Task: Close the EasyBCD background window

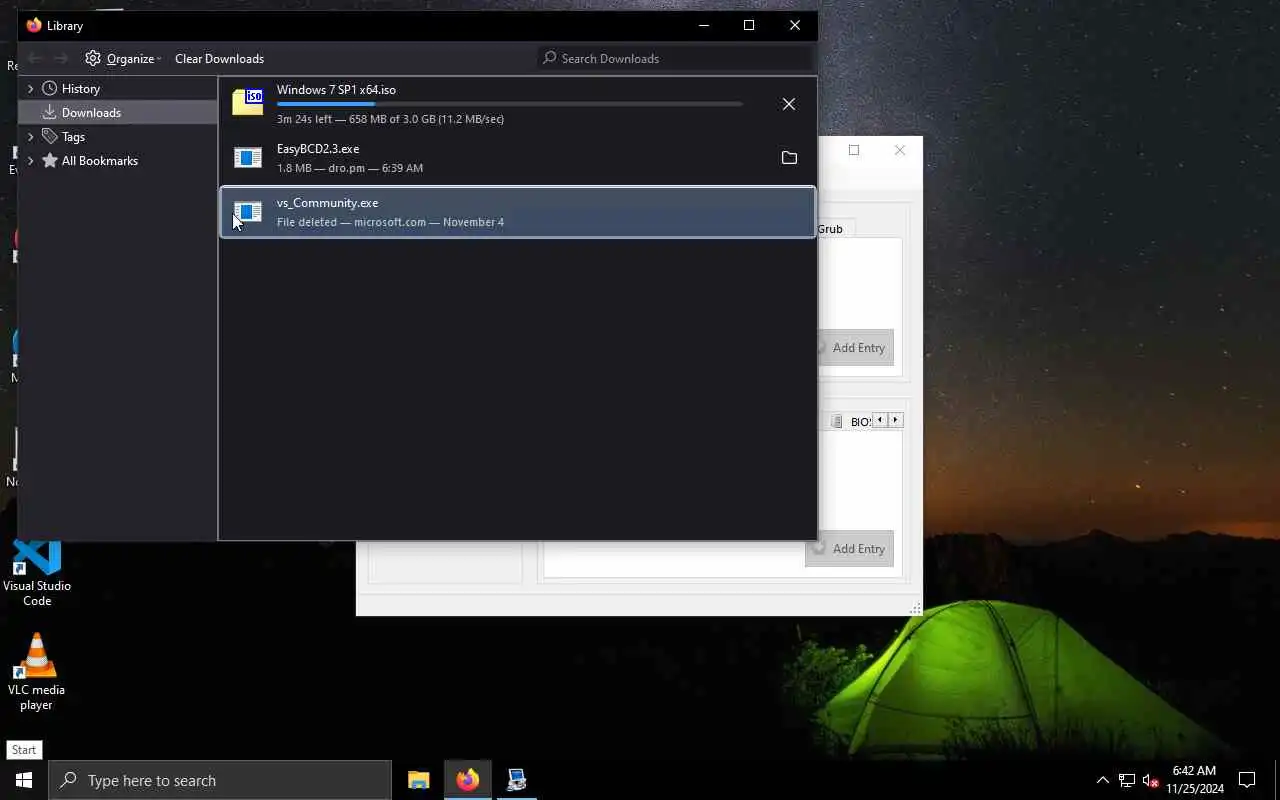Action: click(x=900, y=150)
